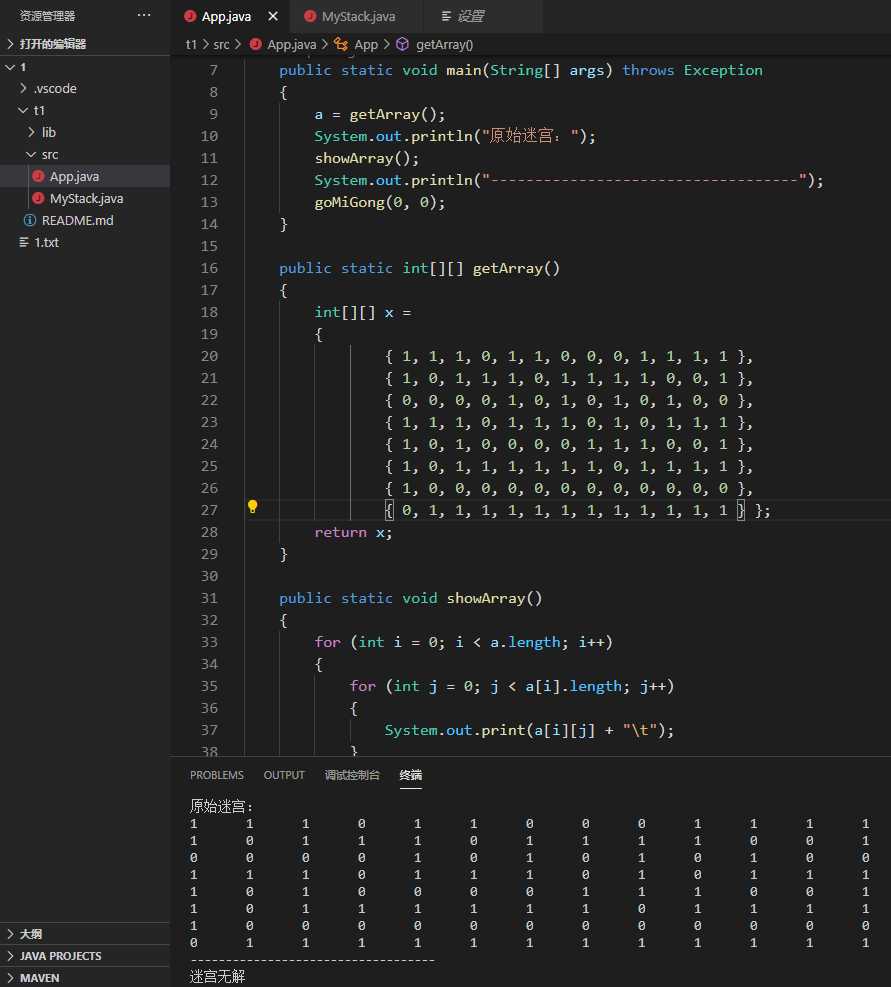Screen dimensions: 891x987
Task: Open the OUTPUT panel tab
Action: (284, 775)
